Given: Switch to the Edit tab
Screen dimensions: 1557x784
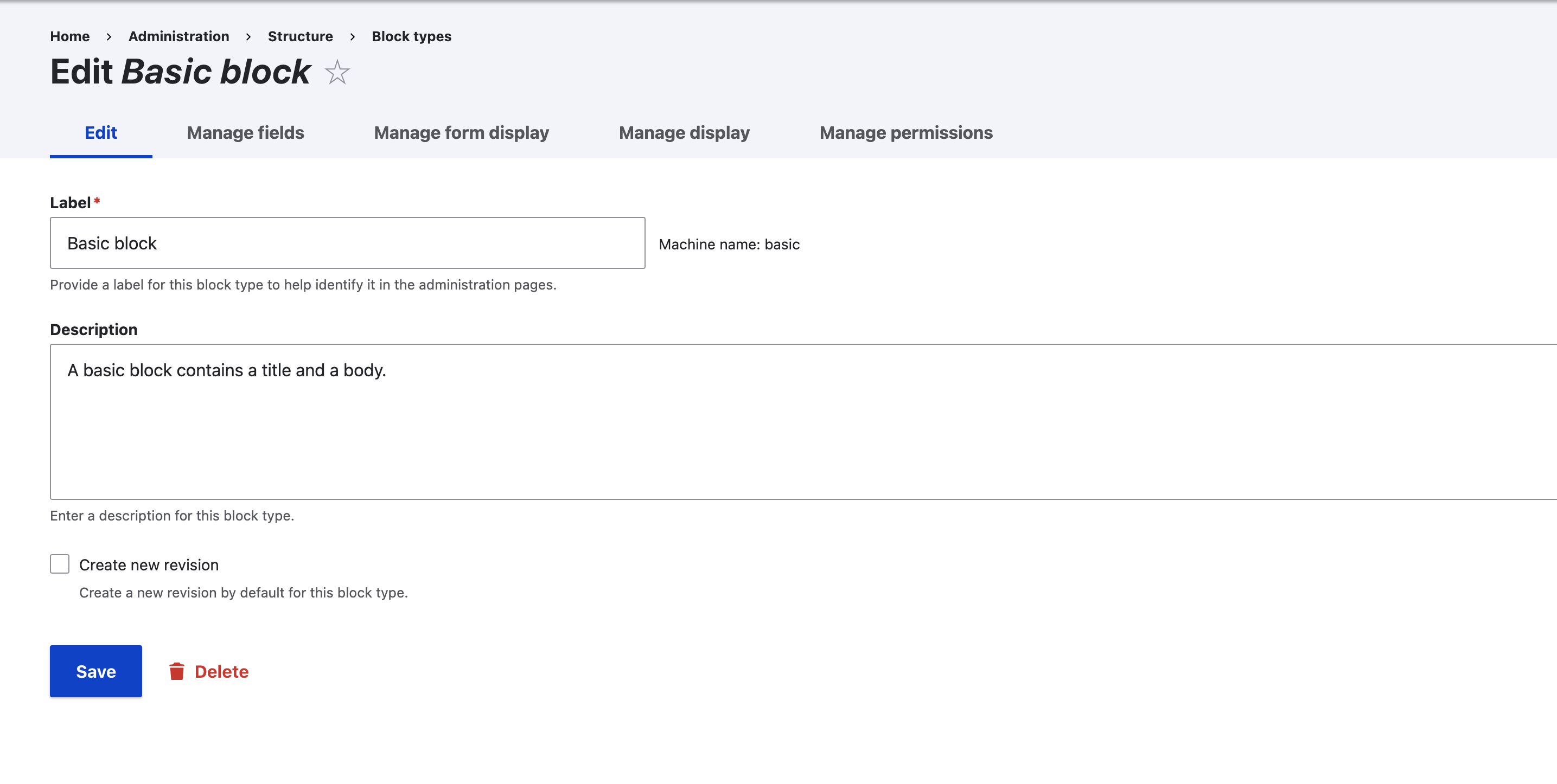Looking at the screenshot, I should pyautogui.click(x=100, y=132).
